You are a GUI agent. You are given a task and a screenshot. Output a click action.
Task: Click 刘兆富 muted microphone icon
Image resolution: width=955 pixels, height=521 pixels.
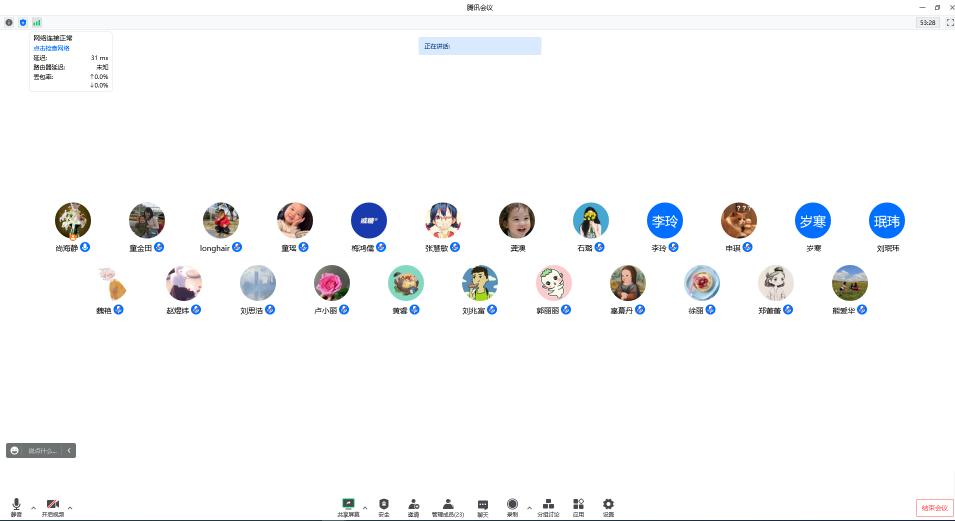tap(492, 310)
